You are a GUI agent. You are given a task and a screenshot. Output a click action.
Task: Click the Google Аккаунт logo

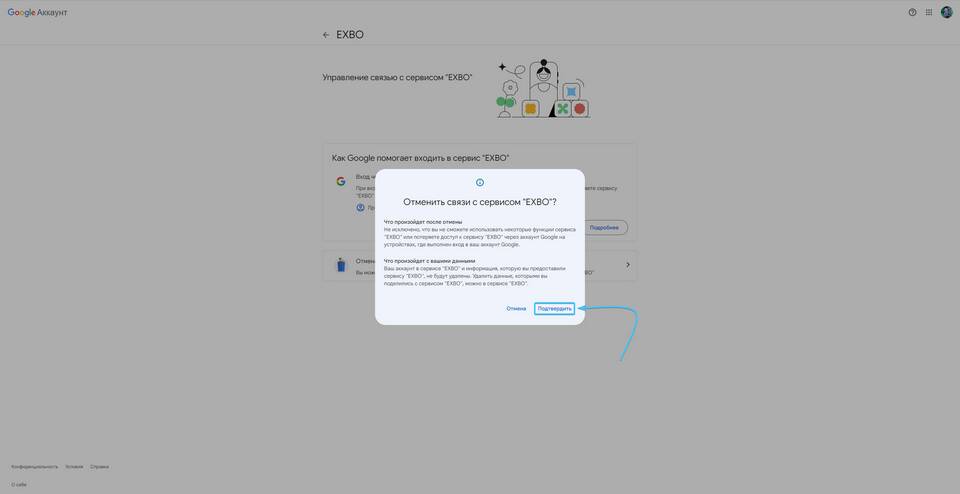[37, 12]
